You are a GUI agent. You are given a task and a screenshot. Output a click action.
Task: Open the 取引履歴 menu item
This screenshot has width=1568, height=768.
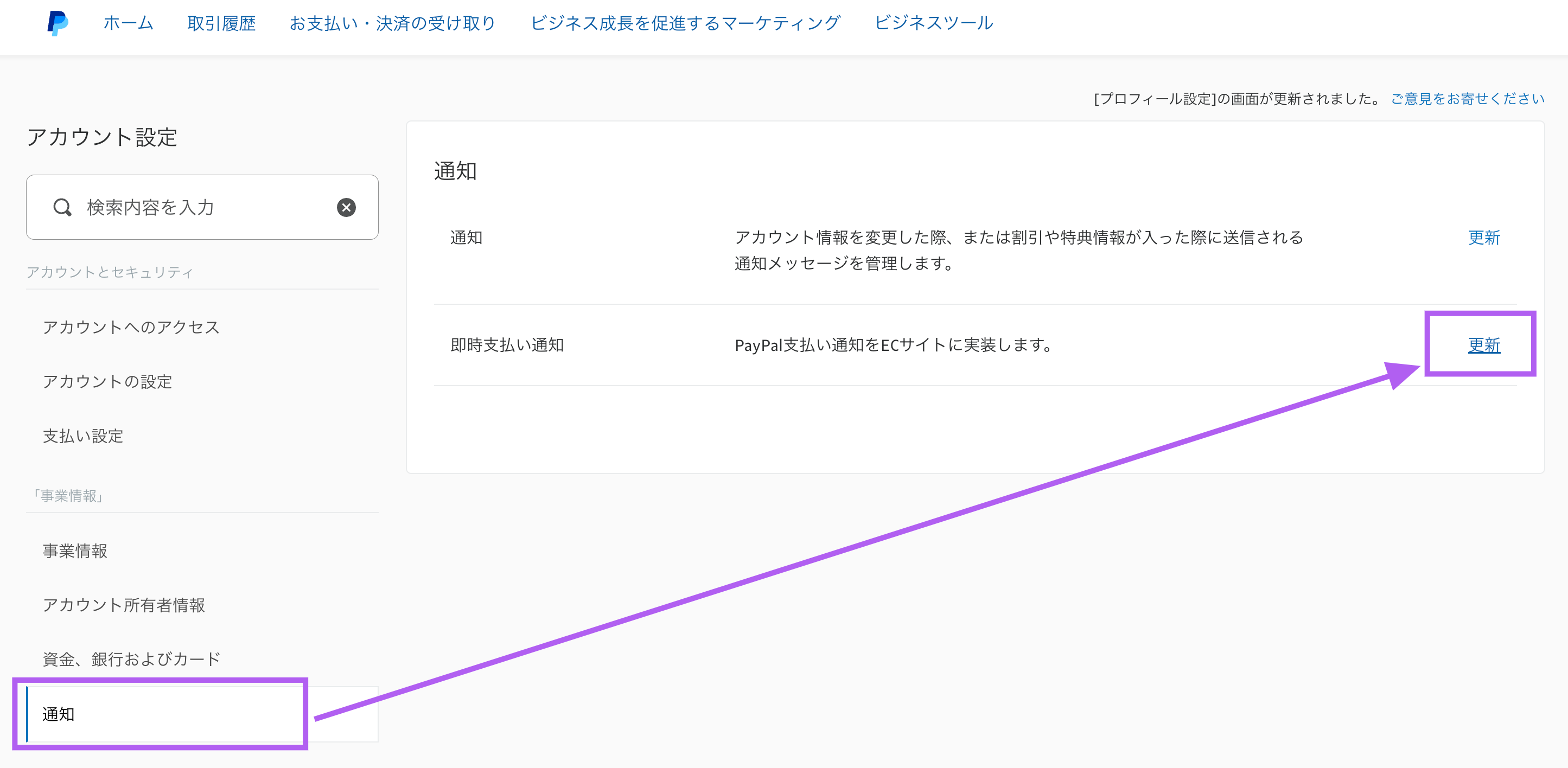pos(221,23)
